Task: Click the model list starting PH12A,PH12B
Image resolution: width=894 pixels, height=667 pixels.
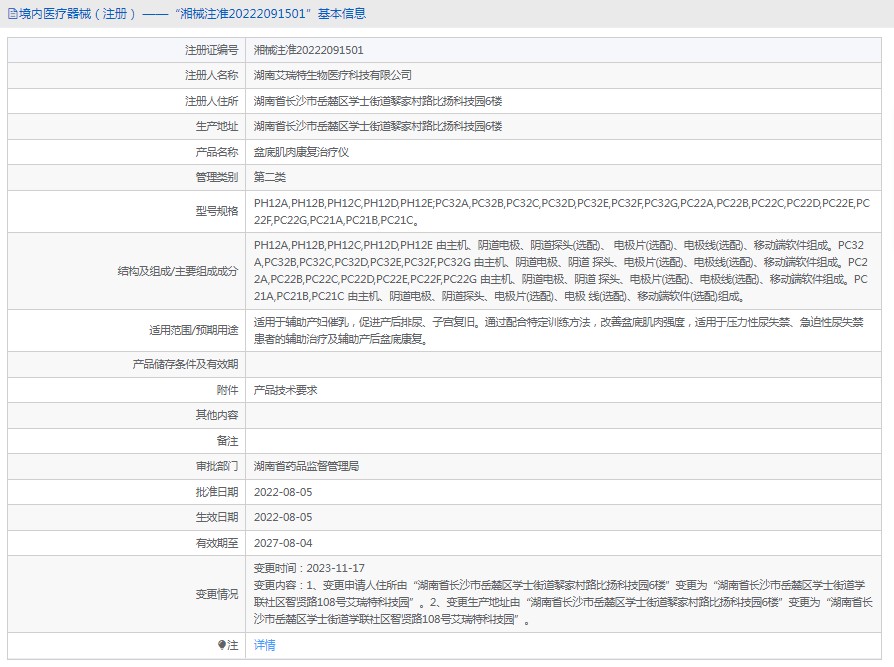Action: (x=562, y=212)
